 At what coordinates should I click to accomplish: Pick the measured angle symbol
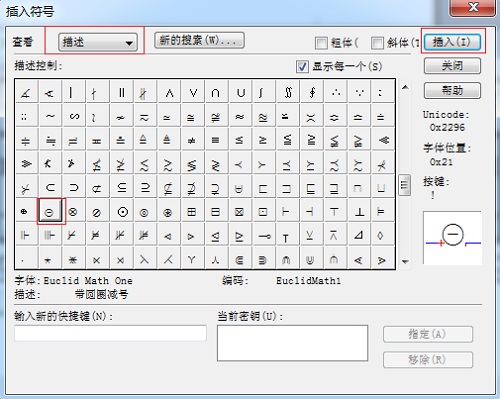pos(26,92)
